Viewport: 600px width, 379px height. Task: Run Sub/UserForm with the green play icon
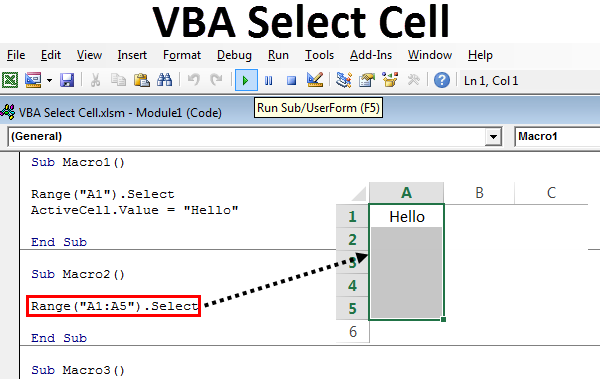[x=246, y=80]
